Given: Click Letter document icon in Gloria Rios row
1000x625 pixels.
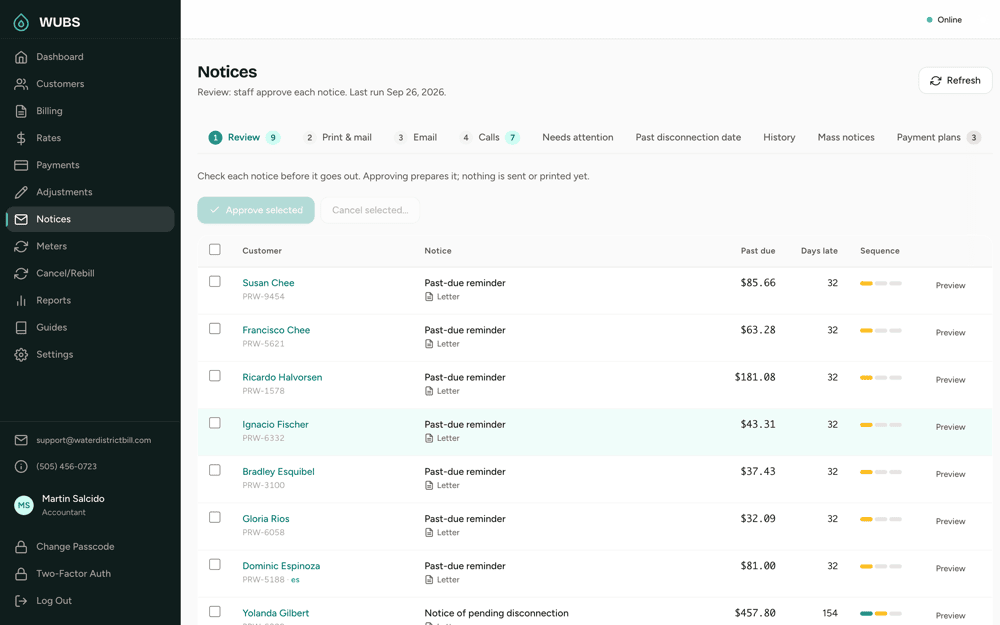Looking at the screenshot, I should (x=429, y=533).
